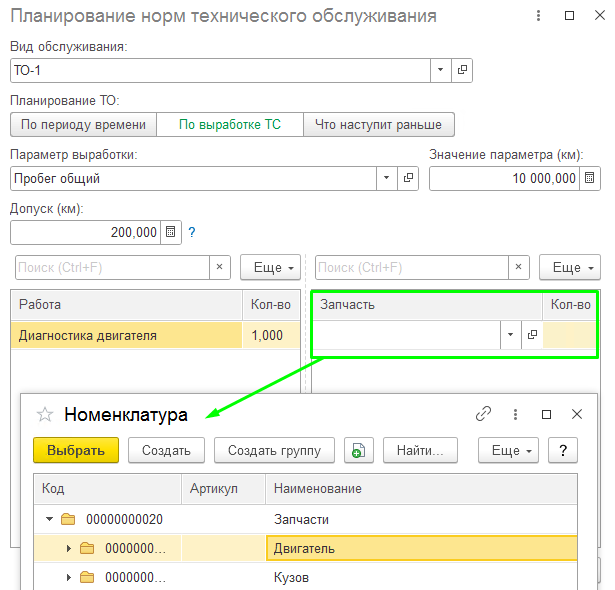Collapse the Запчасти tree group

click(x=49, y=519)
